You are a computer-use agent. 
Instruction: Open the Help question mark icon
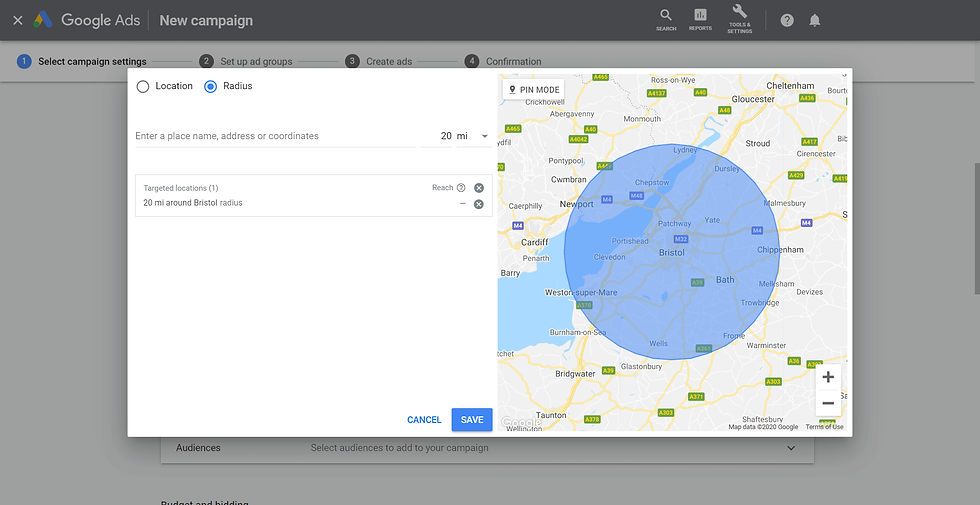tap(787, 20)
